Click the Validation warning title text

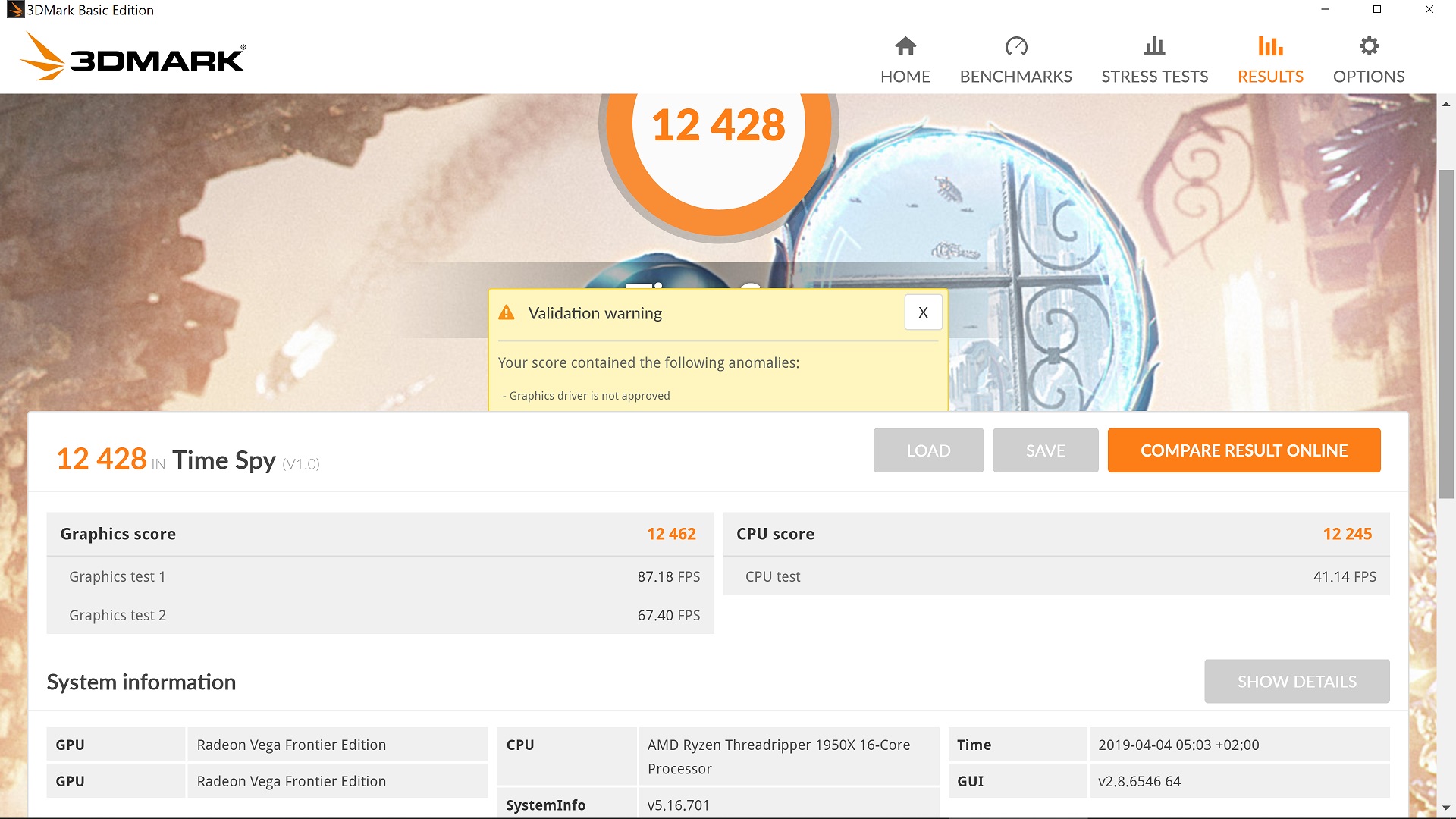coord(595,313)
